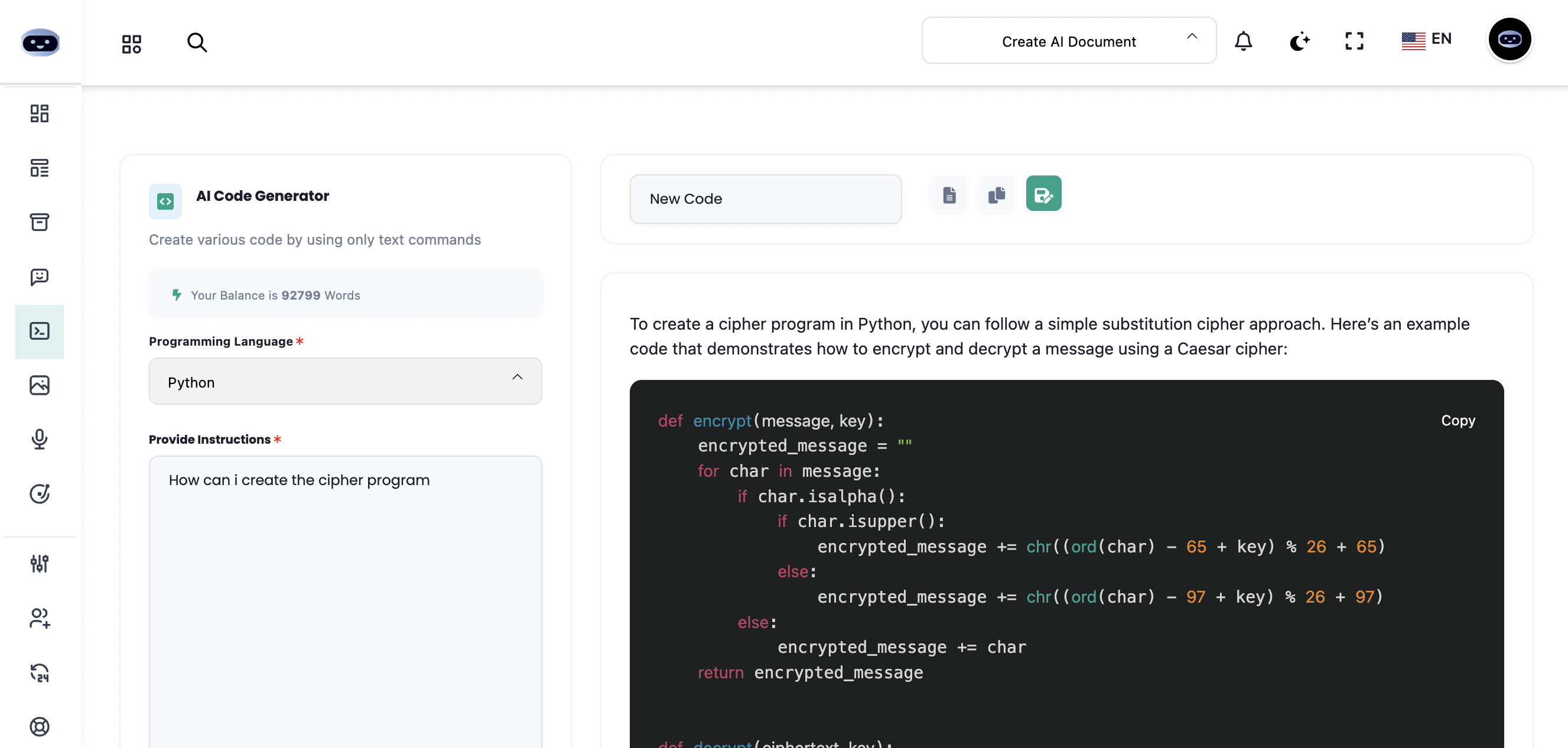1568x748 pixels.
Task: Select the AI Image tool in the sidebar
Action: point(39,385)
